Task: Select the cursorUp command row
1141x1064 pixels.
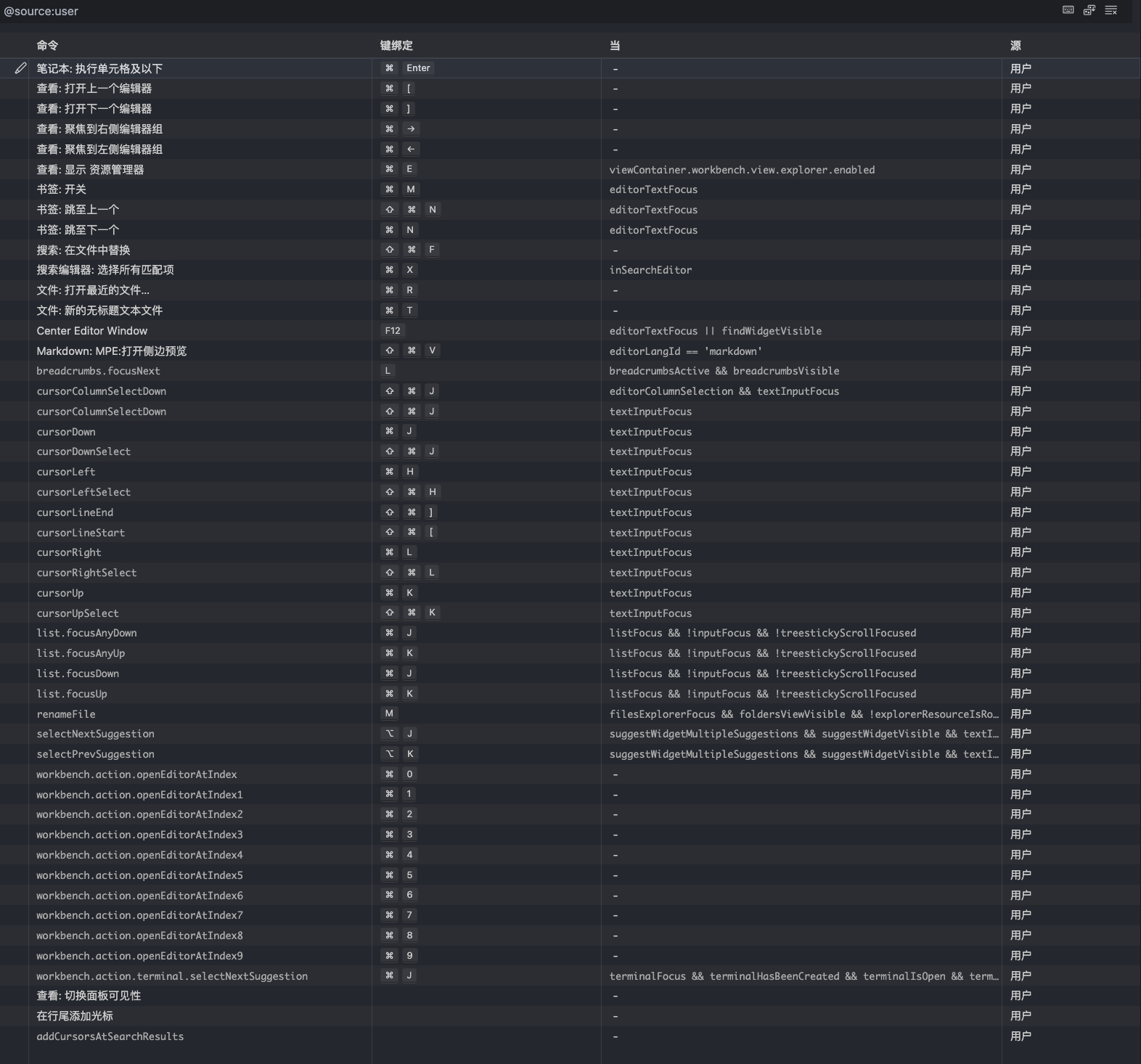Action: point(570,593)
